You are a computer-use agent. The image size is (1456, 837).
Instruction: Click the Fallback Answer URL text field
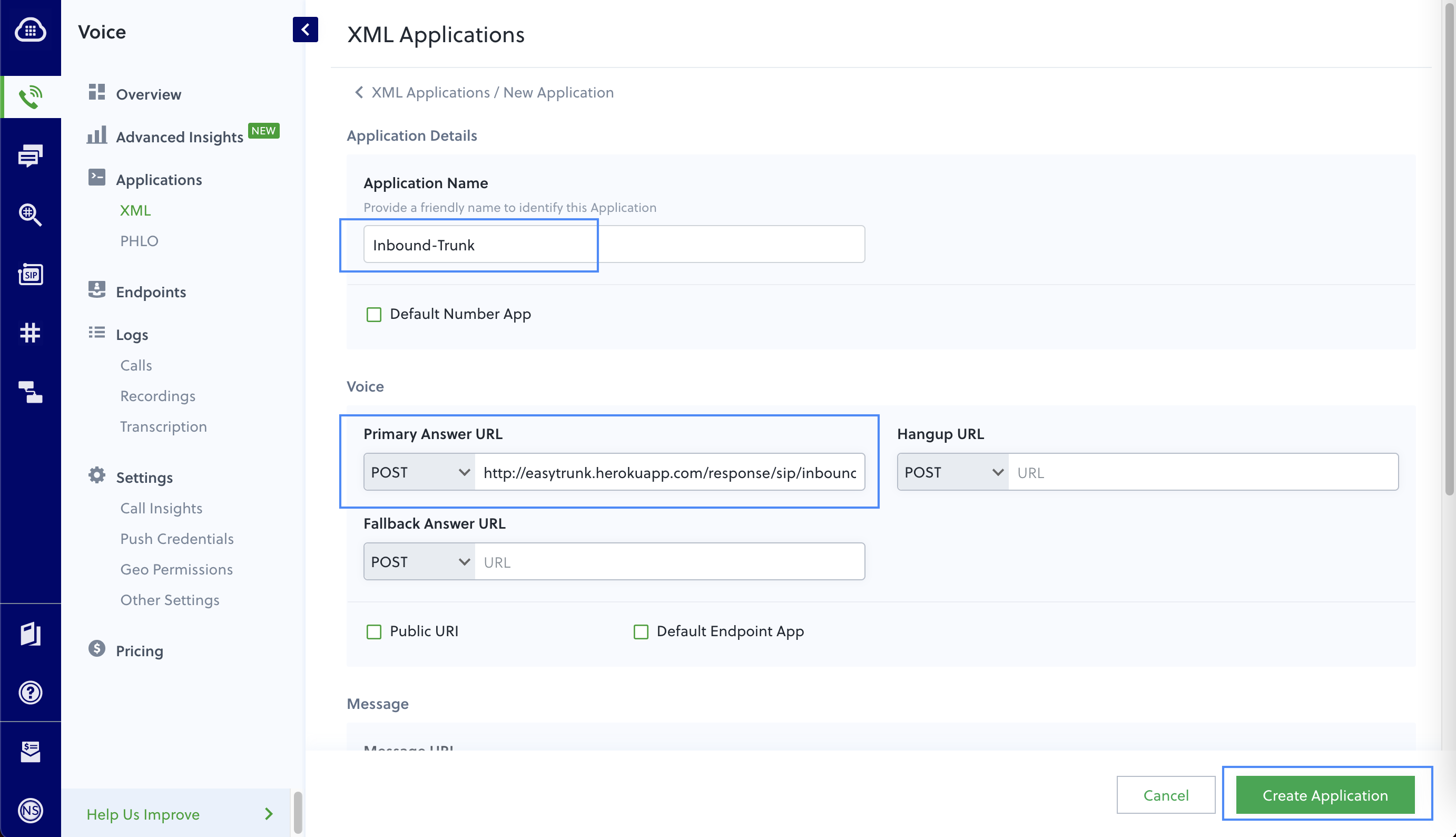click(670, 562)
